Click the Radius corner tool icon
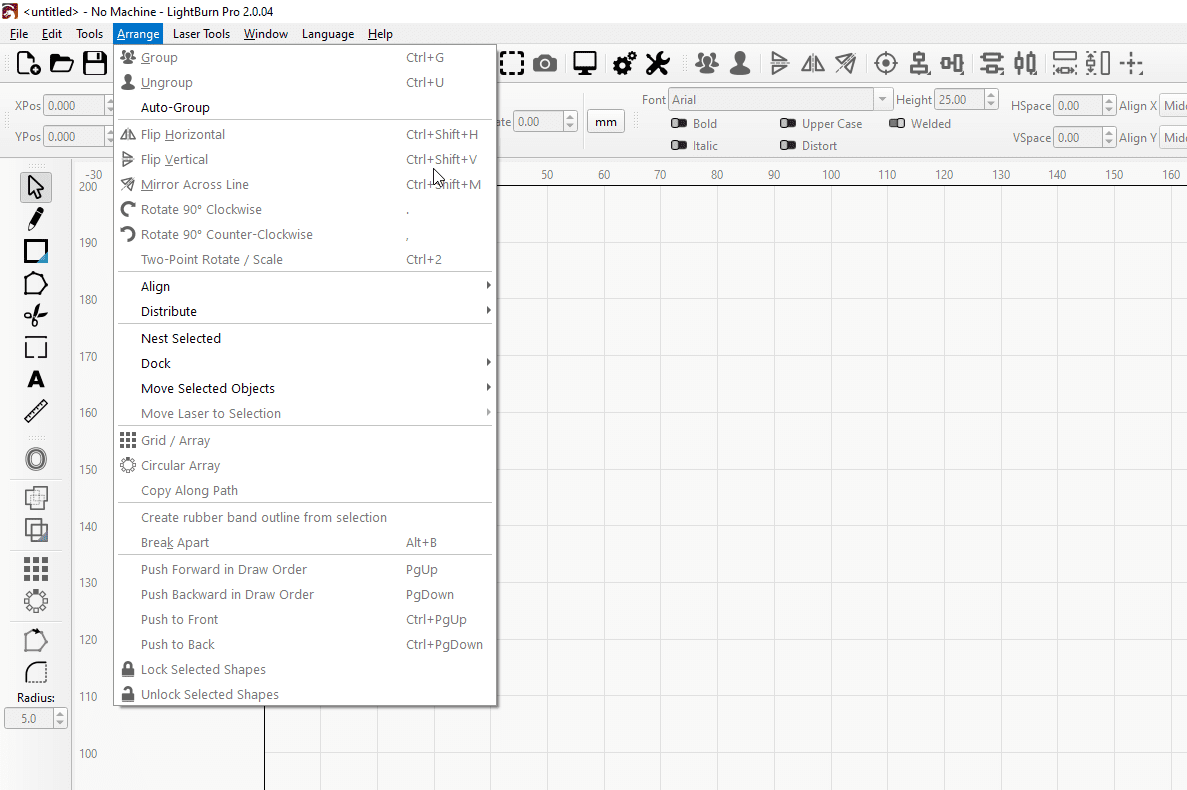 tap(36, 672)
